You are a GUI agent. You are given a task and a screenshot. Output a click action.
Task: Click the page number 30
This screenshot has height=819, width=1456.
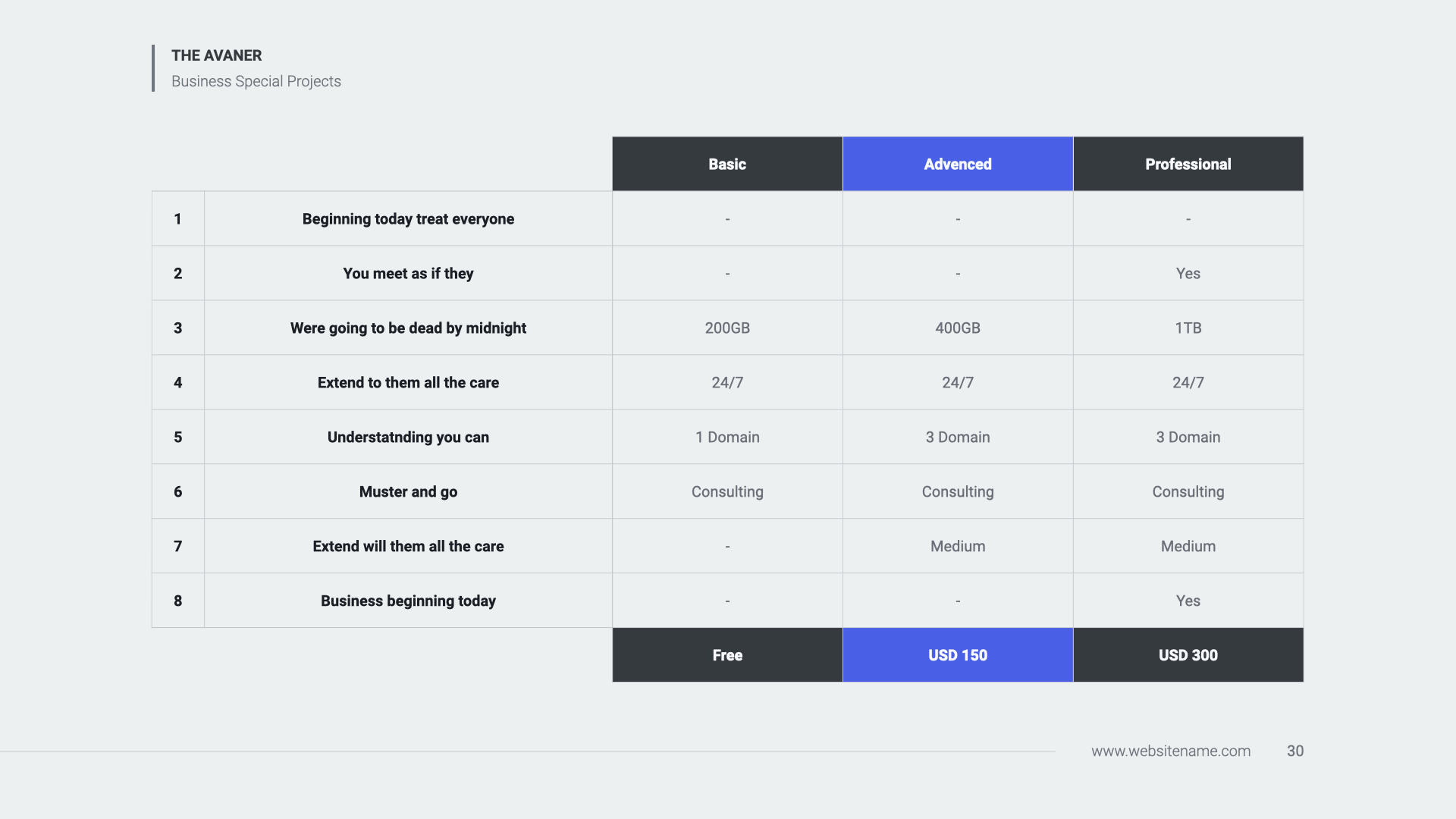click(1294, 751)
